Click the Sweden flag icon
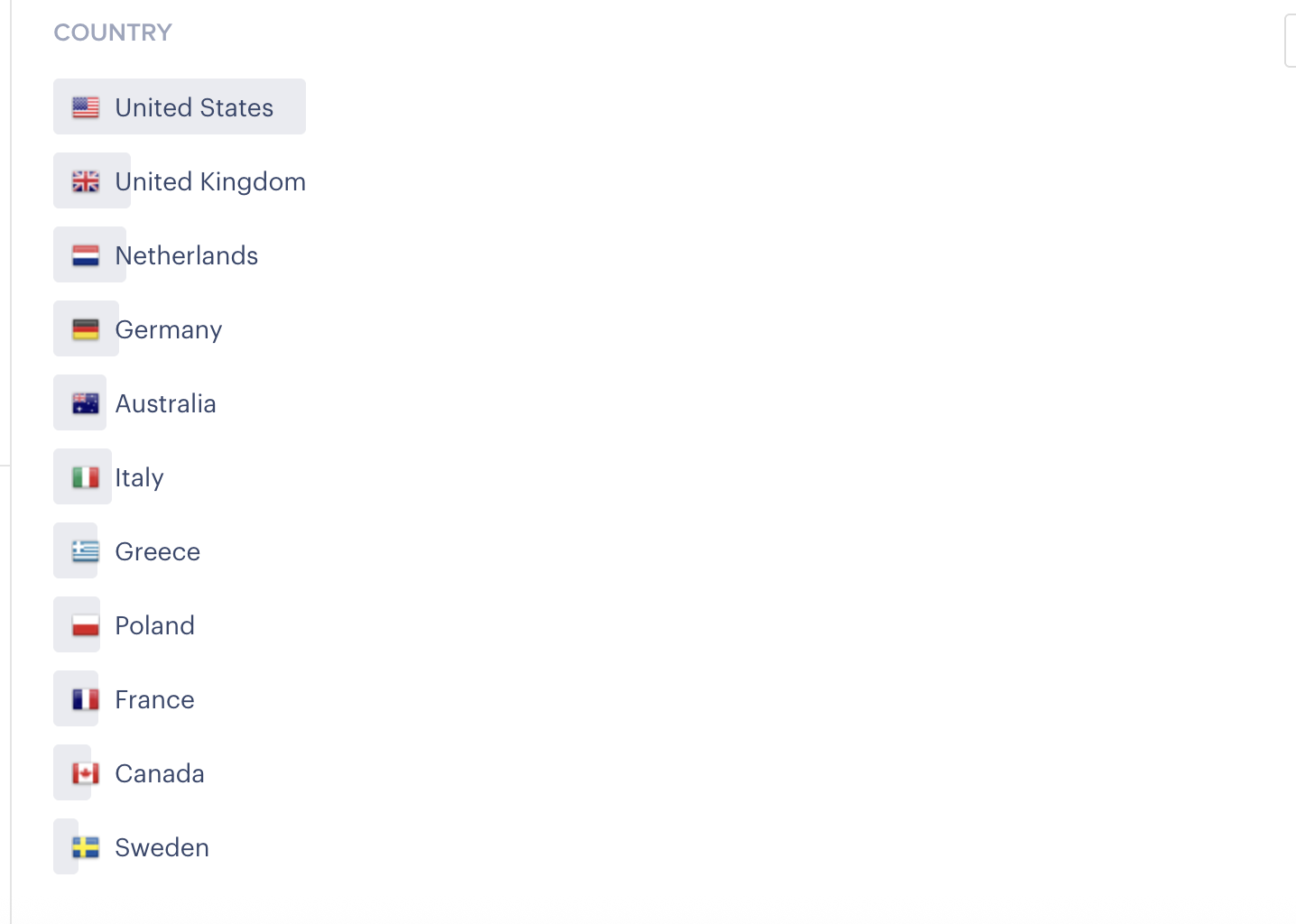 point(86,847)
